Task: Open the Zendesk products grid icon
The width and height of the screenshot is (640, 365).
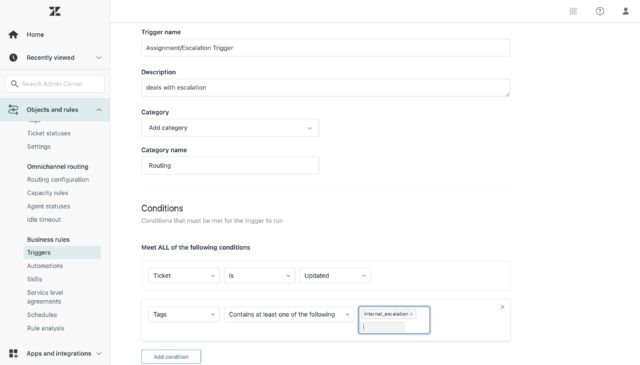Action: [x=573, y=11]
